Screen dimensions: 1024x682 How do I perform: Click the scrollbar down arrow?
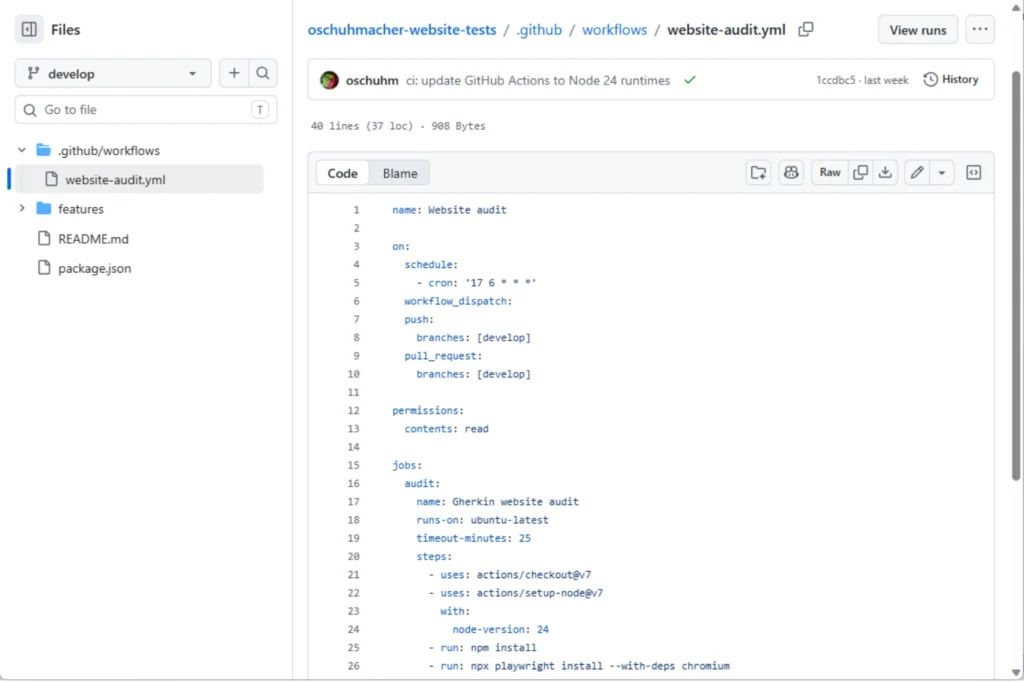pos(1016,672)
